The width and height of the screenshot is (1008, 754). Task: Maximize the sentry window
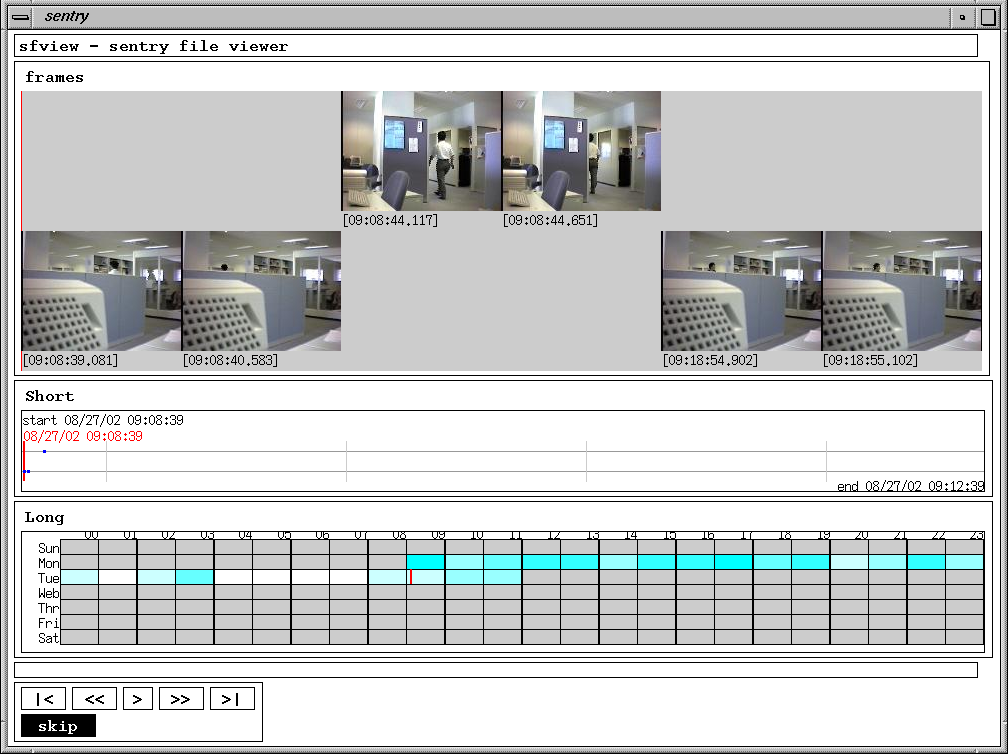click(x=988, y=17)
